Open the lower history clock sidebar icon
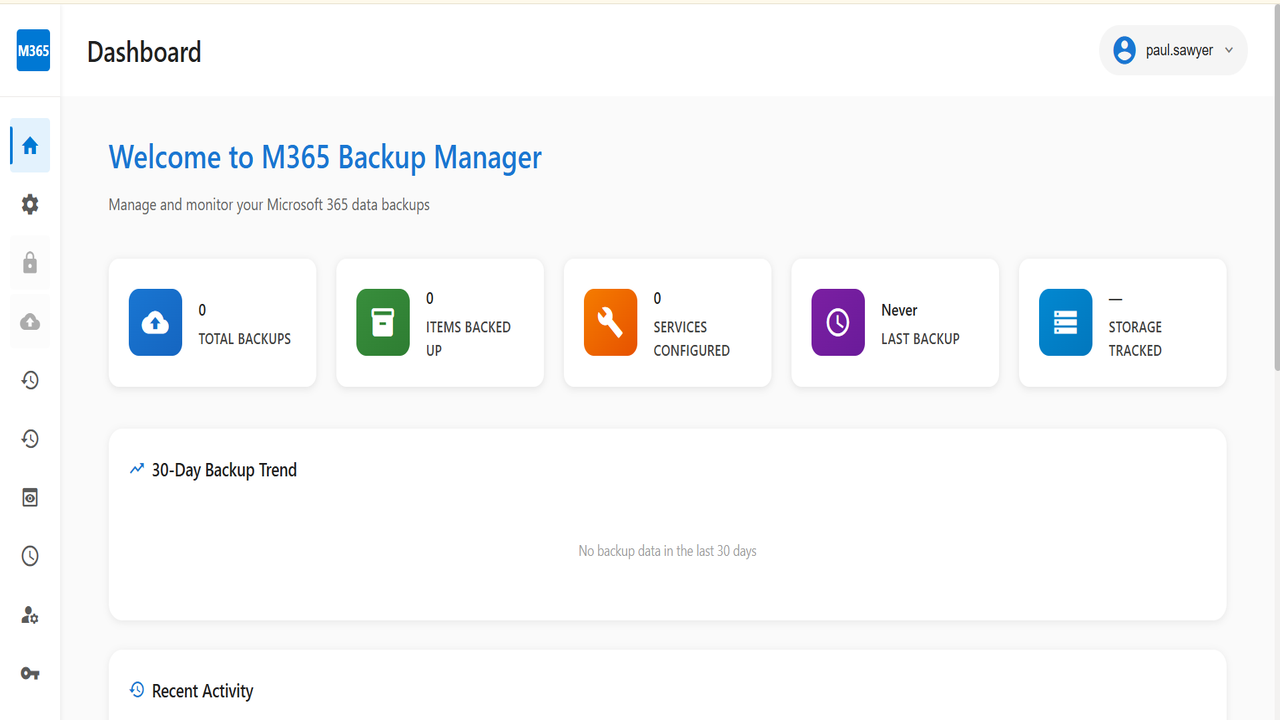The height and width of the screenshot is (720, 1280). point(30,439)
